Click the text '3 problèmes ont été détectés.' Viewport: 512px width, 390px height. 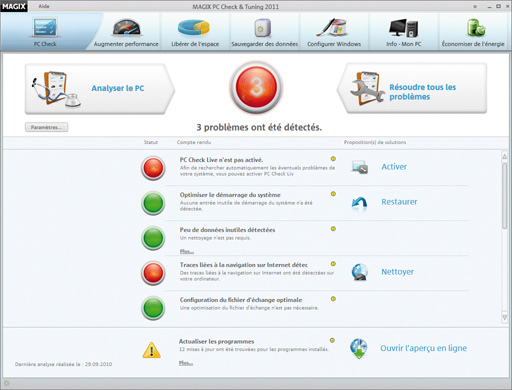coord(259,127)
